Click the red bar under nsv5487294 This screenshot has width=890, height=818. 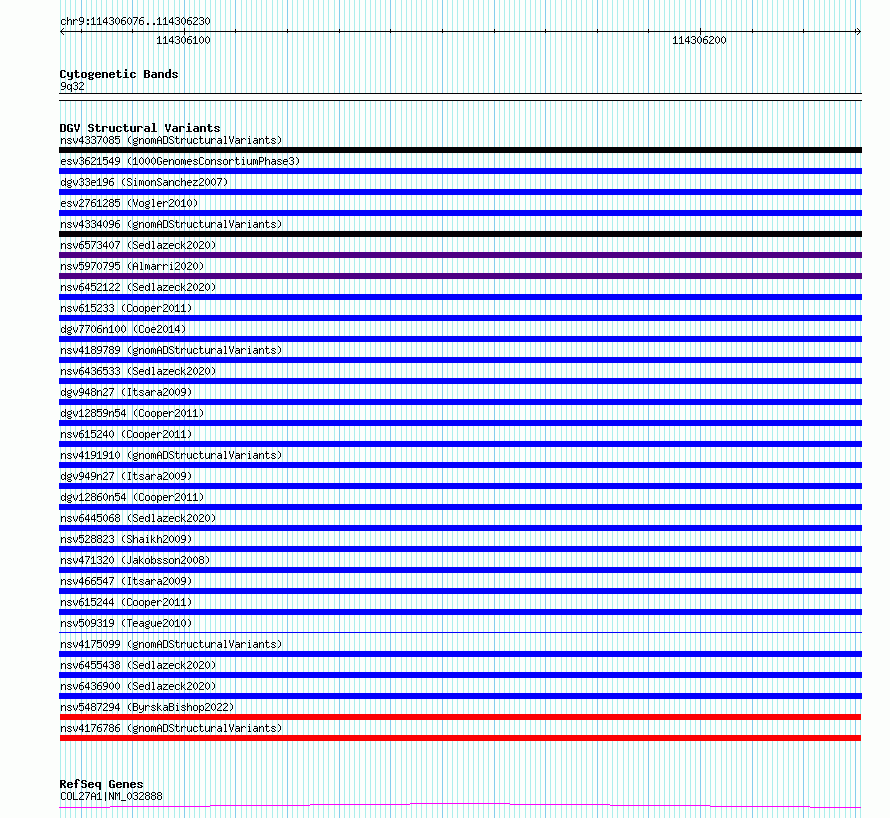460,717
